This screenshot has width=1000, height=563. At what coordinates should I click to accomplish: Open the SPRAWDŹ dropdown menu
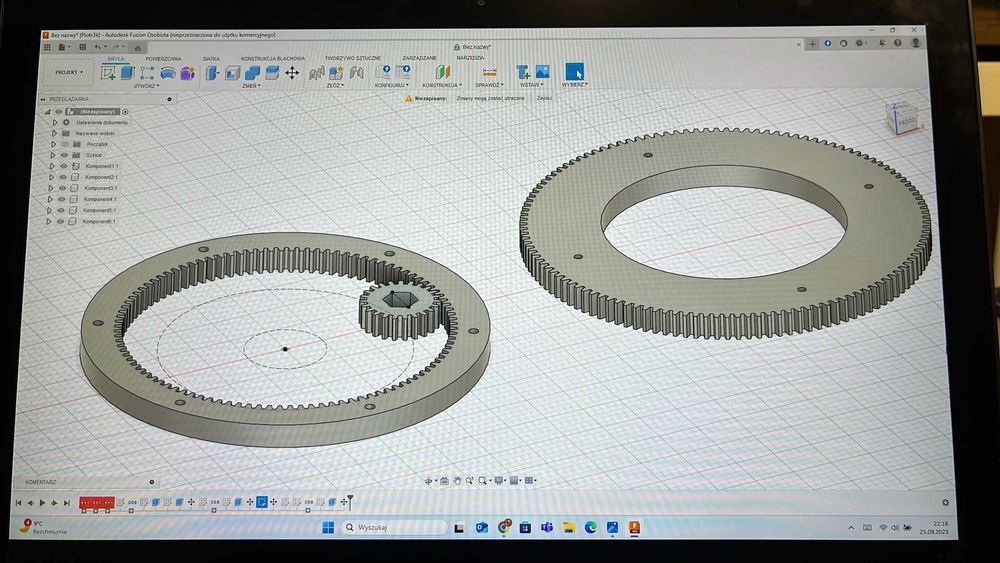489,85
